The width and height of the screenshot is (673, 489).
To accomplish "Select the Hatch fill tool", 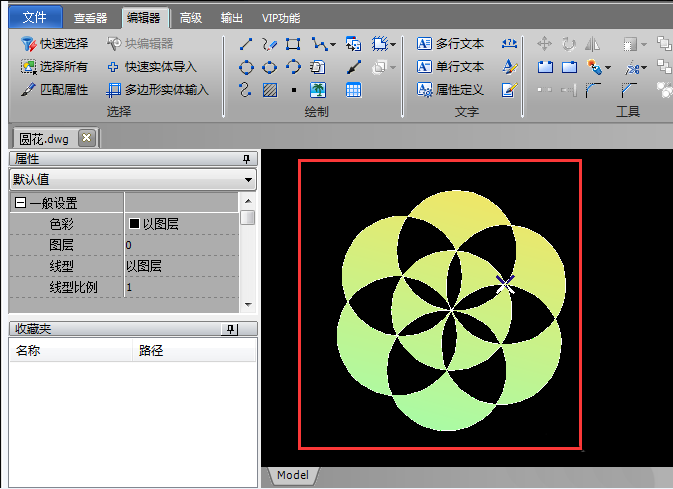I will coord(270,90).
